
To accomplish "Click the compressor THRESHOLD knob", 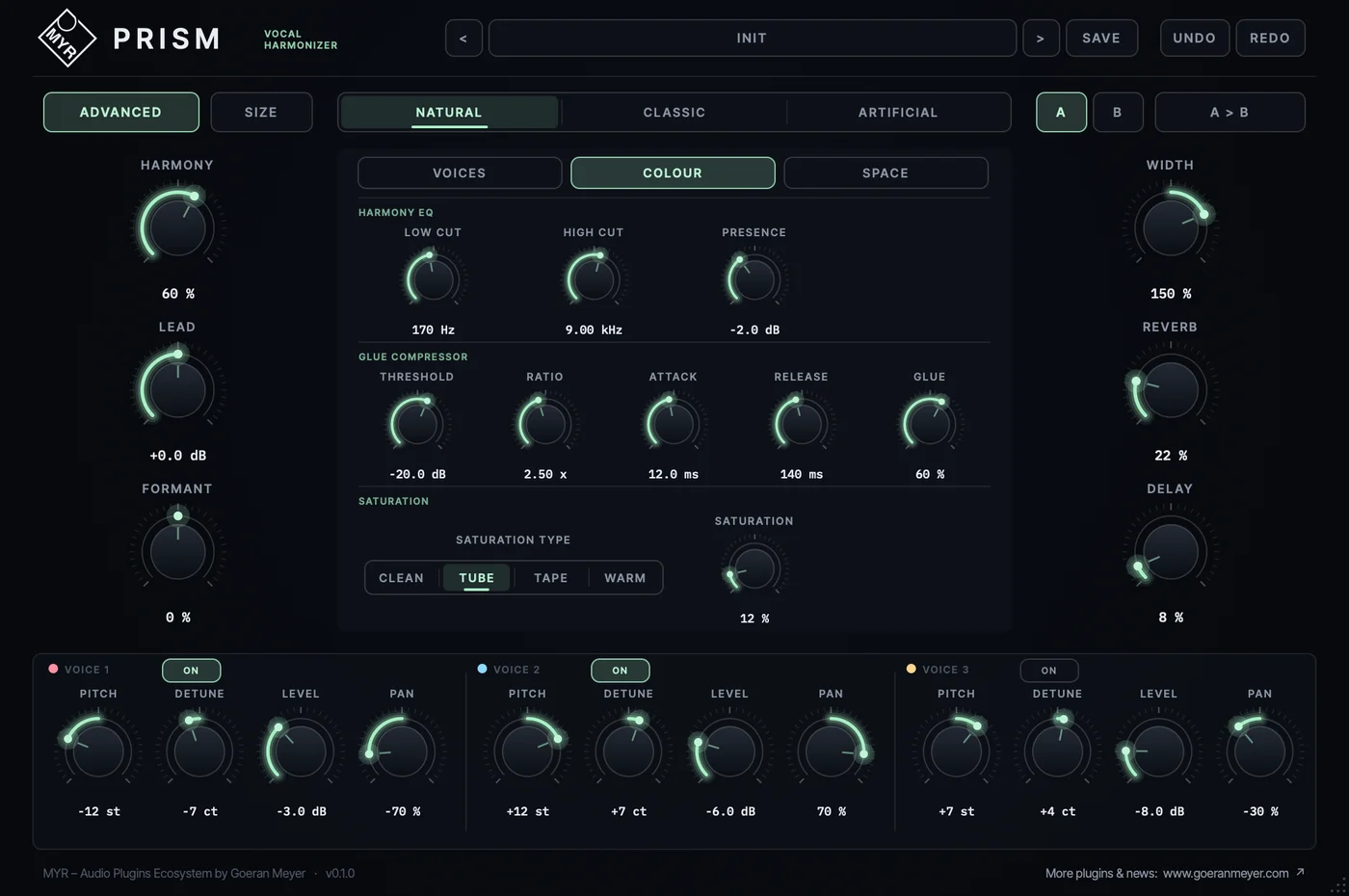I will [x=416, y=424].
